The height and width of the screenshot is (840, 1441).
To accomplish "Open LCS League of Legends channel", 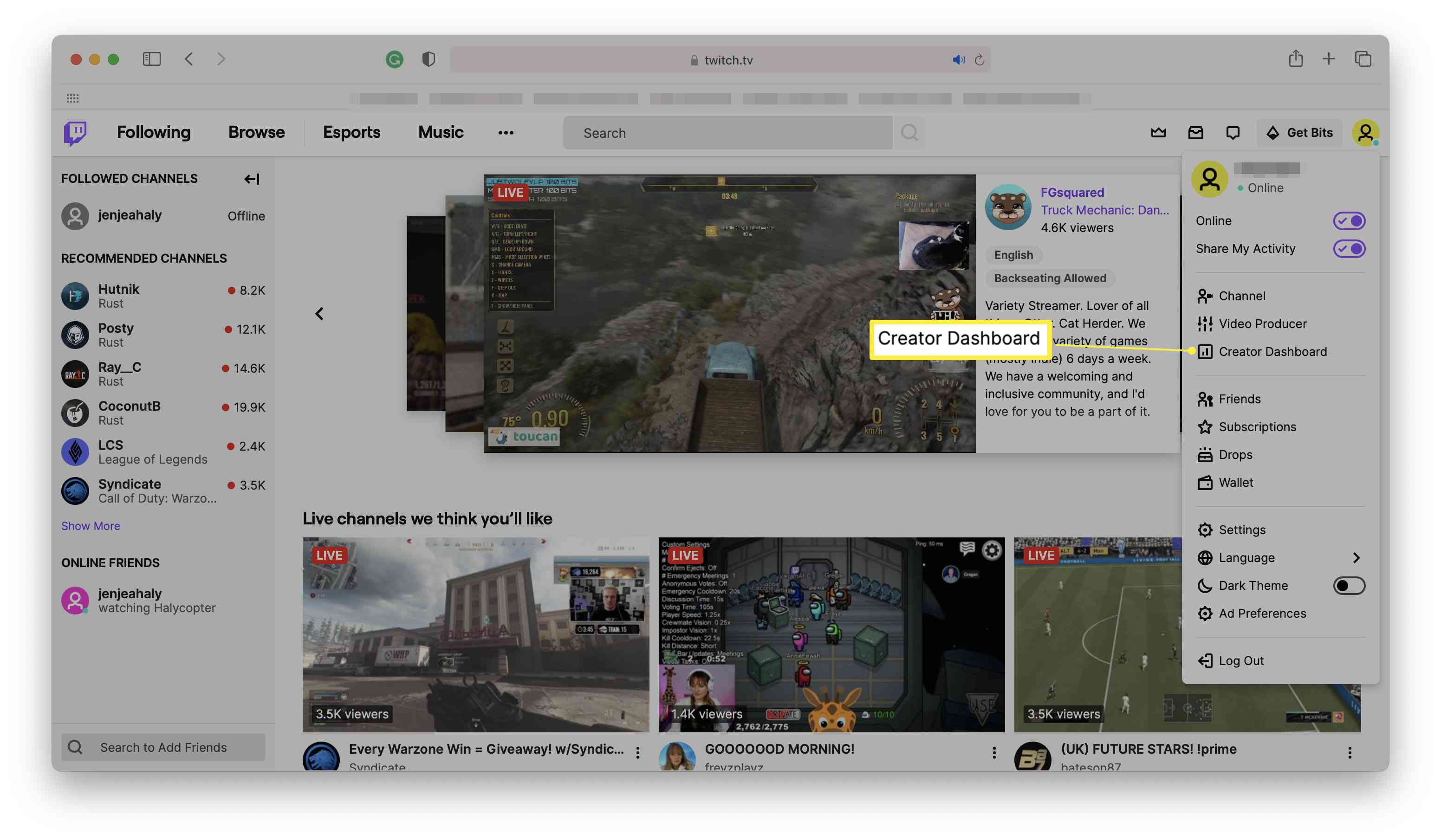I will coord(163,452).
